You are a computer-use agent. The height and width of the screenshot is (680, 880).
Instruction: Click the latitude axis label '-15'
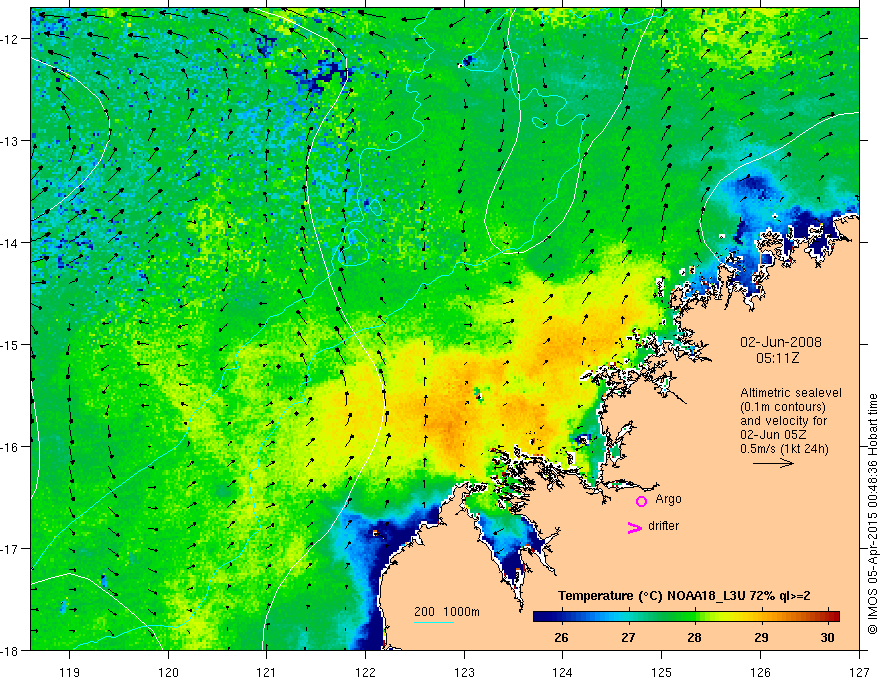pos(10,344)
